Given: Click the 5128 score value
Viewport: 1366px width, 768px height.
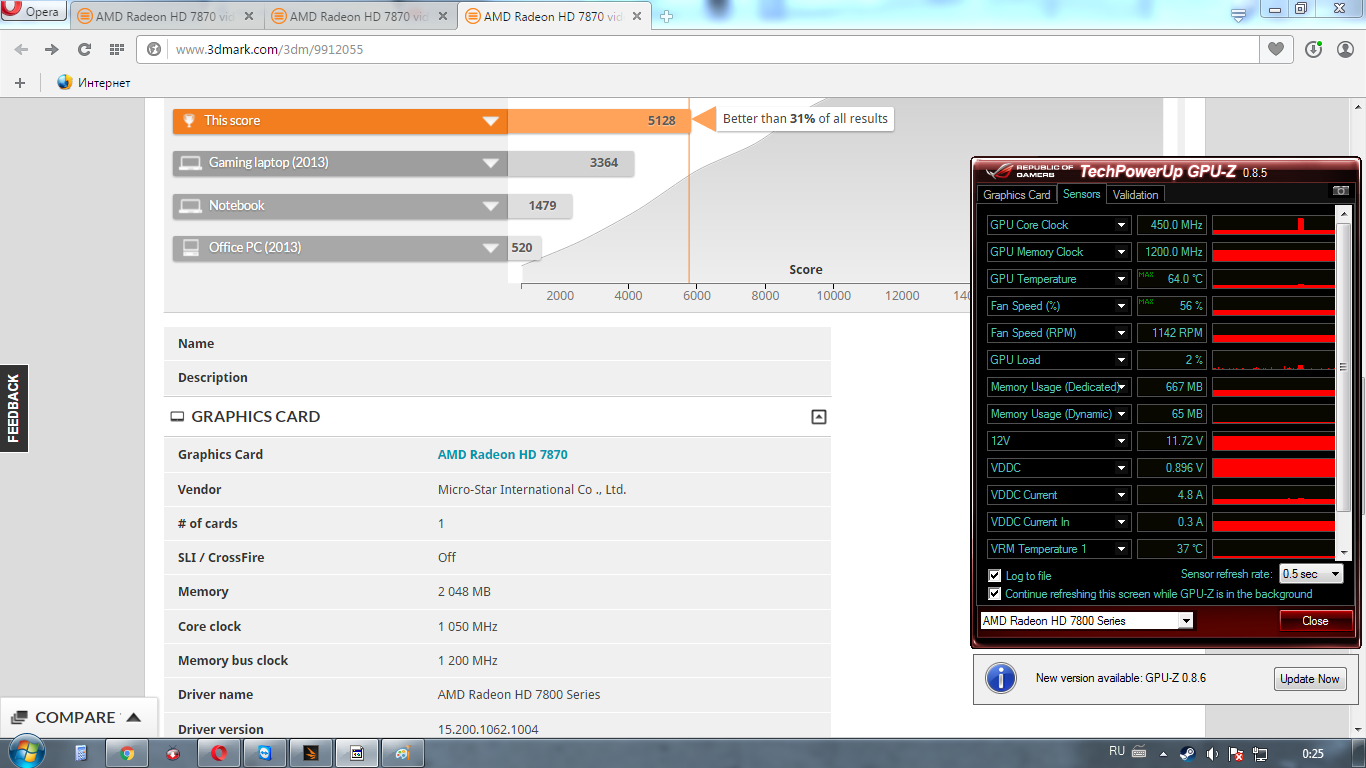Looking at the screenshot, I should (661, 121).
